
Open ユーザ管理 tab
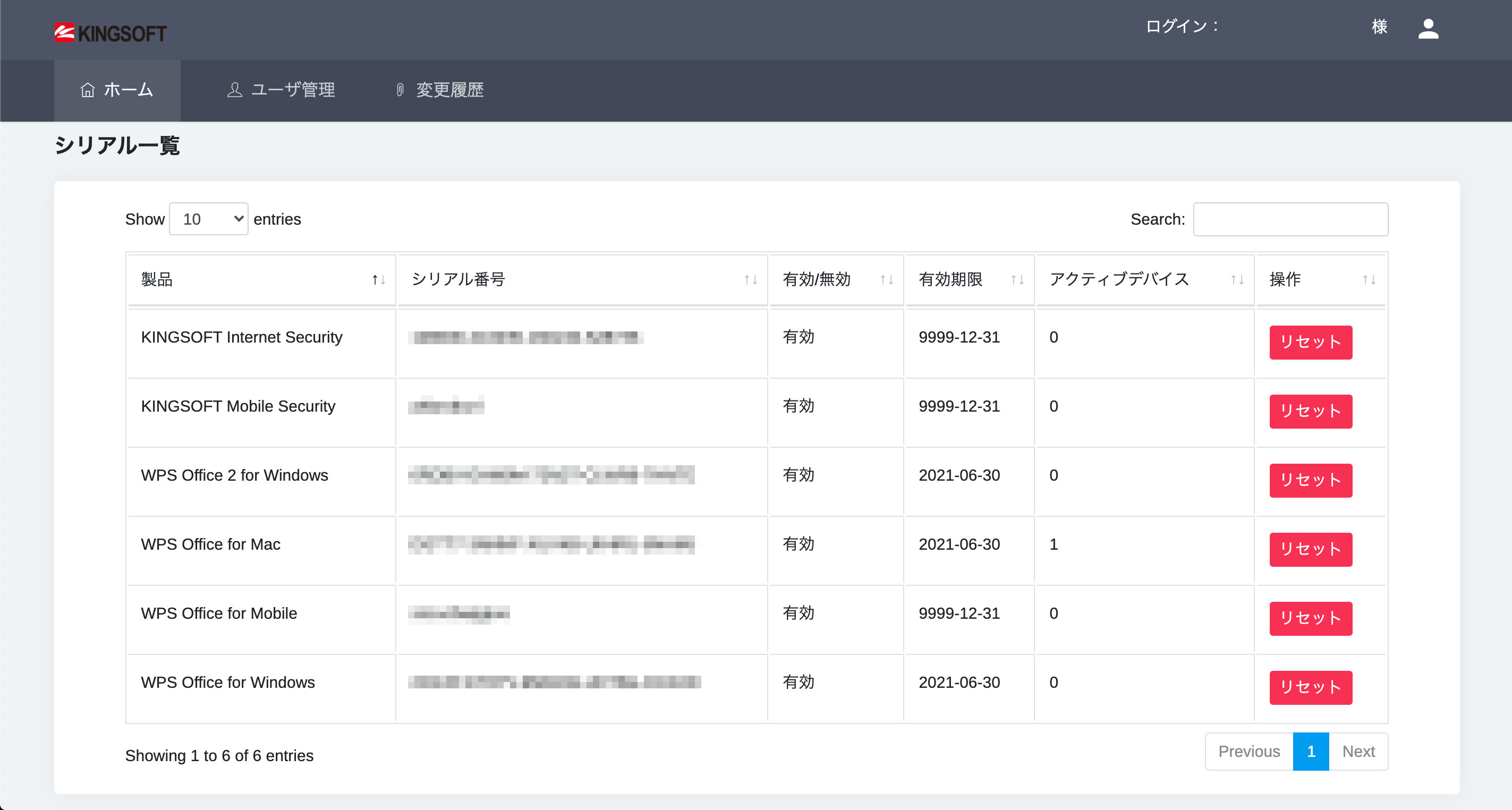281,90
